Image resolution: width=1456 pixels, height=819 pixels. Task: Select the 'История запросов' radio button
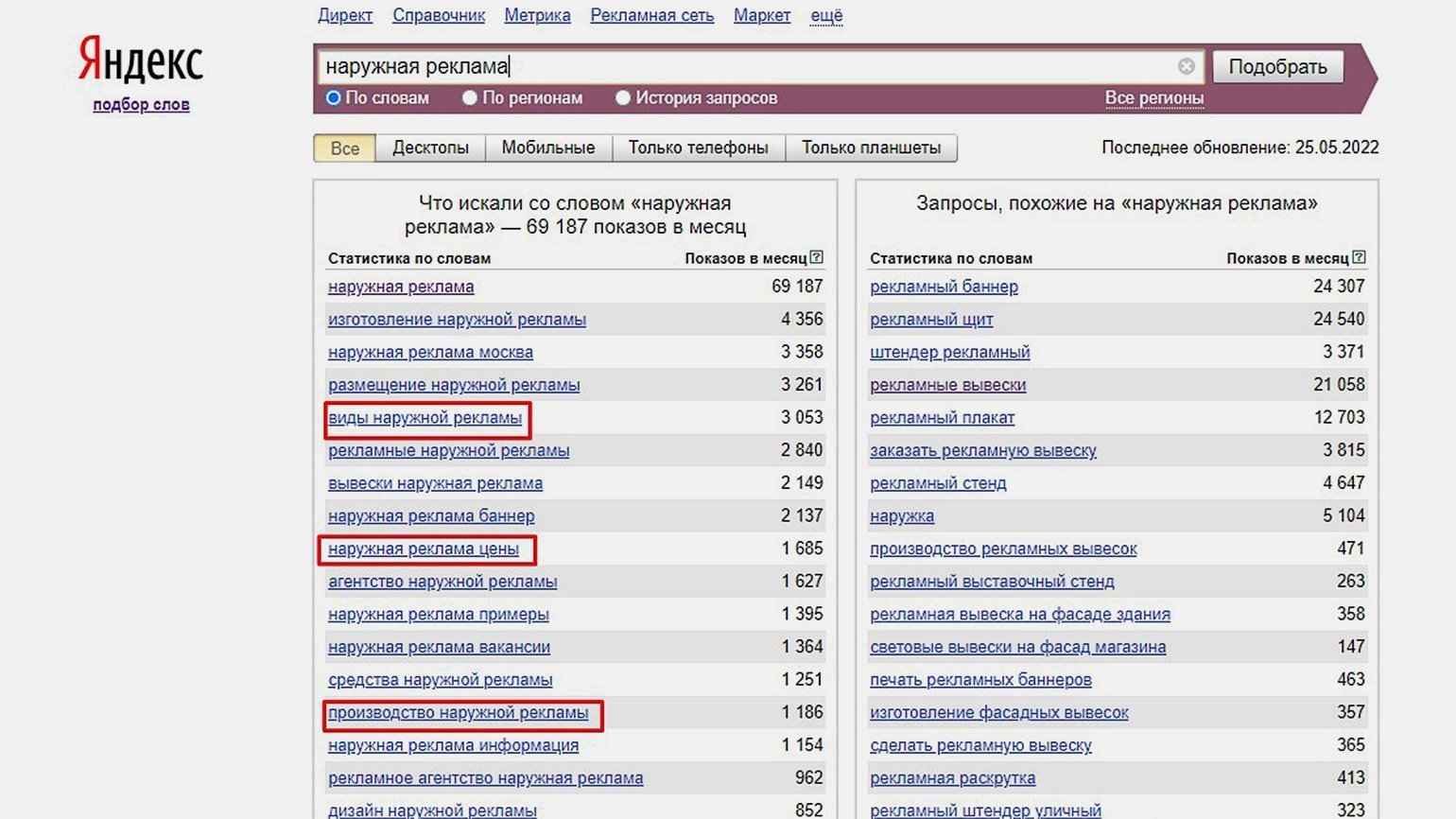[x=622, y=97]
